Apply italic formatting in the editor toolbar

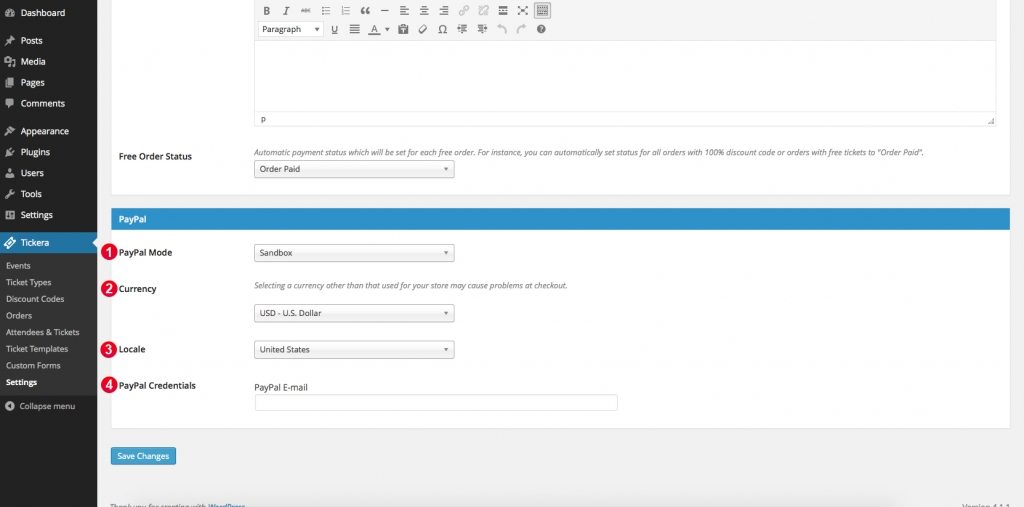[x=286, y=11]
